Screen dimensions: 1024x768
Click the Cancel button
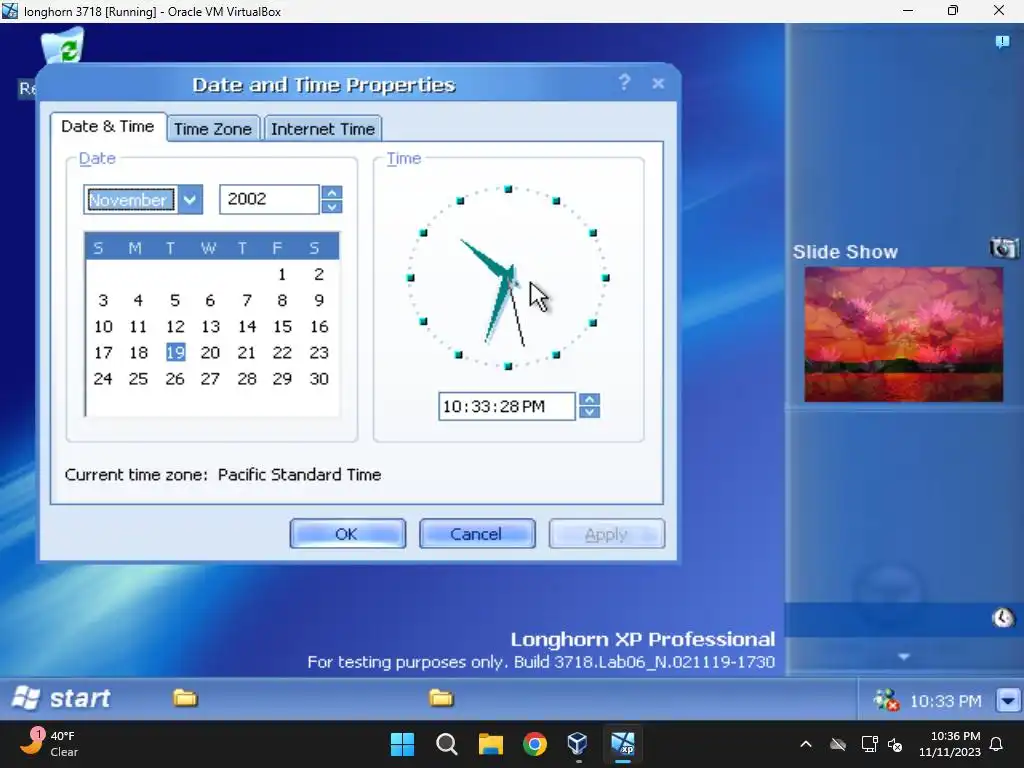coord(477,534)
